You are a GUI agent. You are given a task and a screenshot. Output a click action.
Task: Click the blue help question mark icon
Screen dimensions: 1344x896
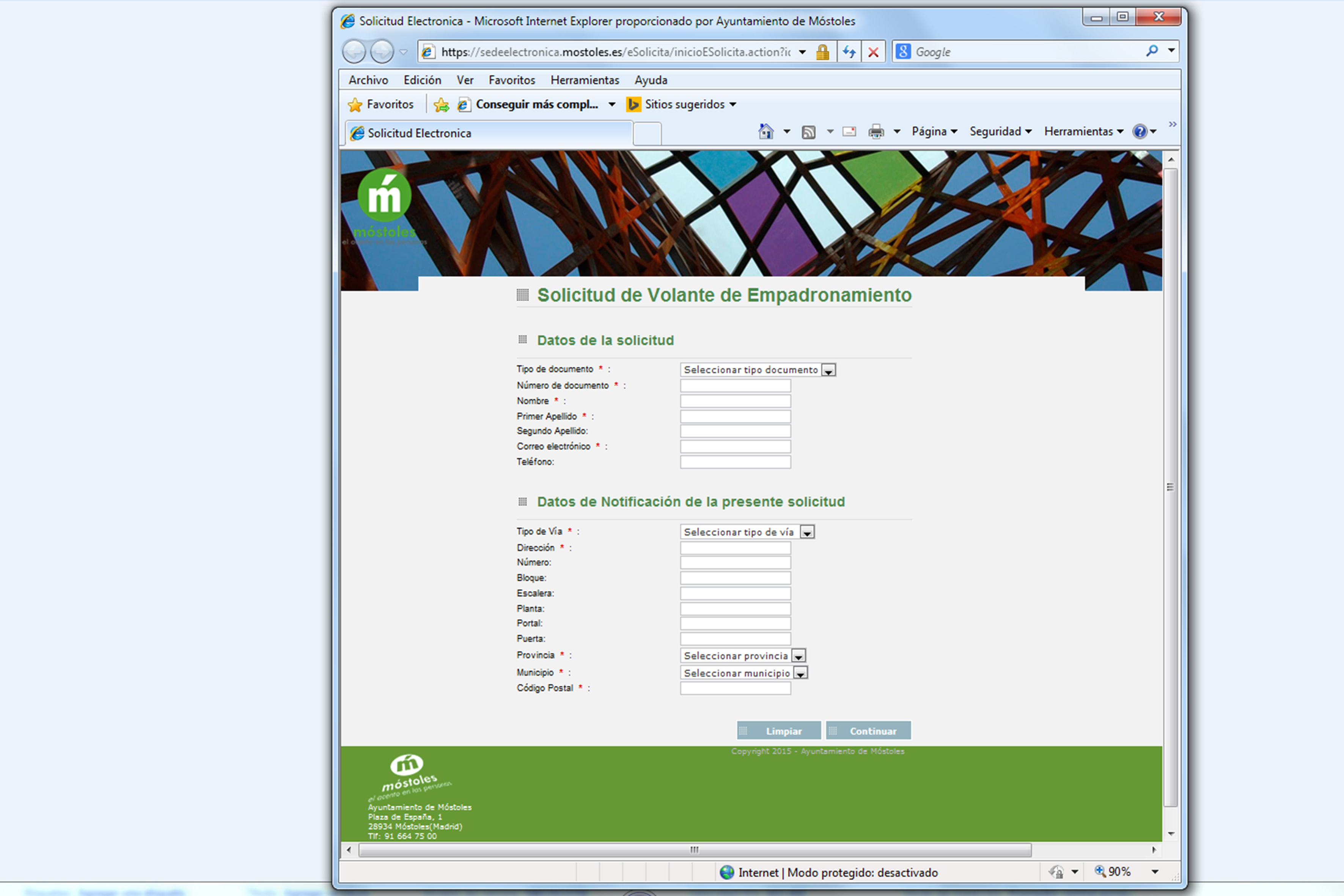pyautogui.click(x=1140, y=131)
